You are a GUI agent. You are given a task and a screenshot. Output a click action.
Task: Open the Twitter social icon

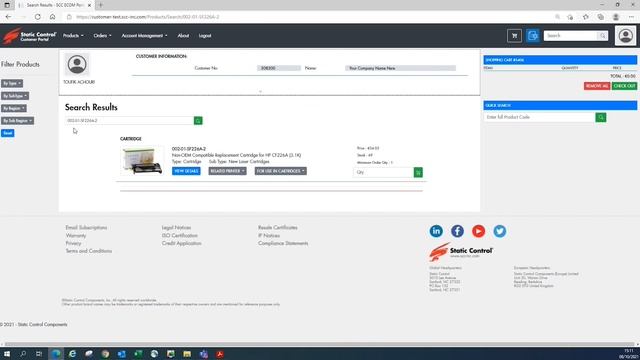(x=500, y=231)
